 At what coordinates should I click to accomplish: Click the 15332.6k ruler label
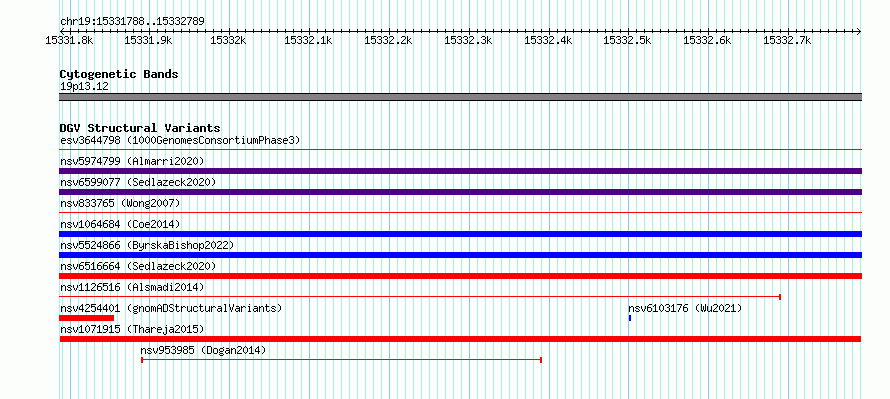(708, 40)
